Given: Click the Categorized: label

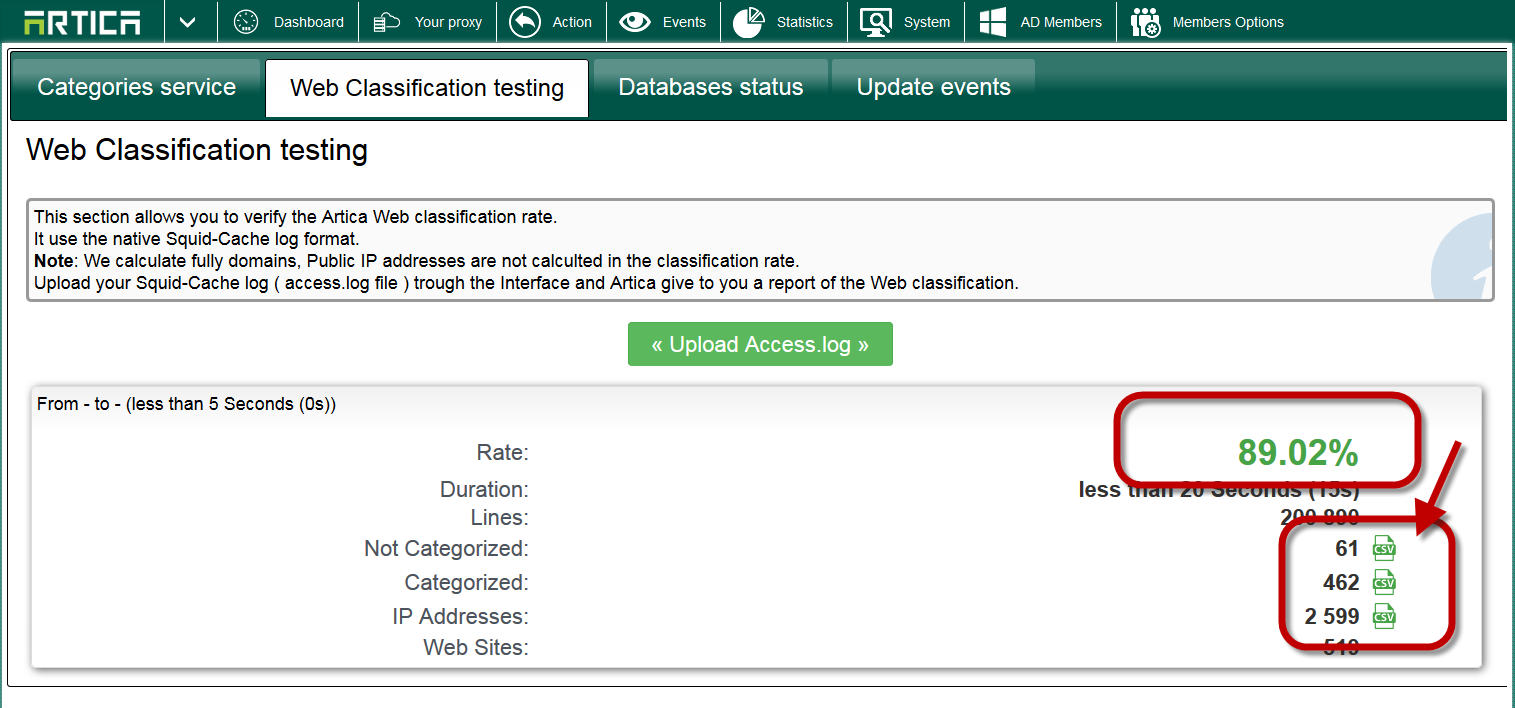Looking at the screenshot, I should tap(466, 582).
